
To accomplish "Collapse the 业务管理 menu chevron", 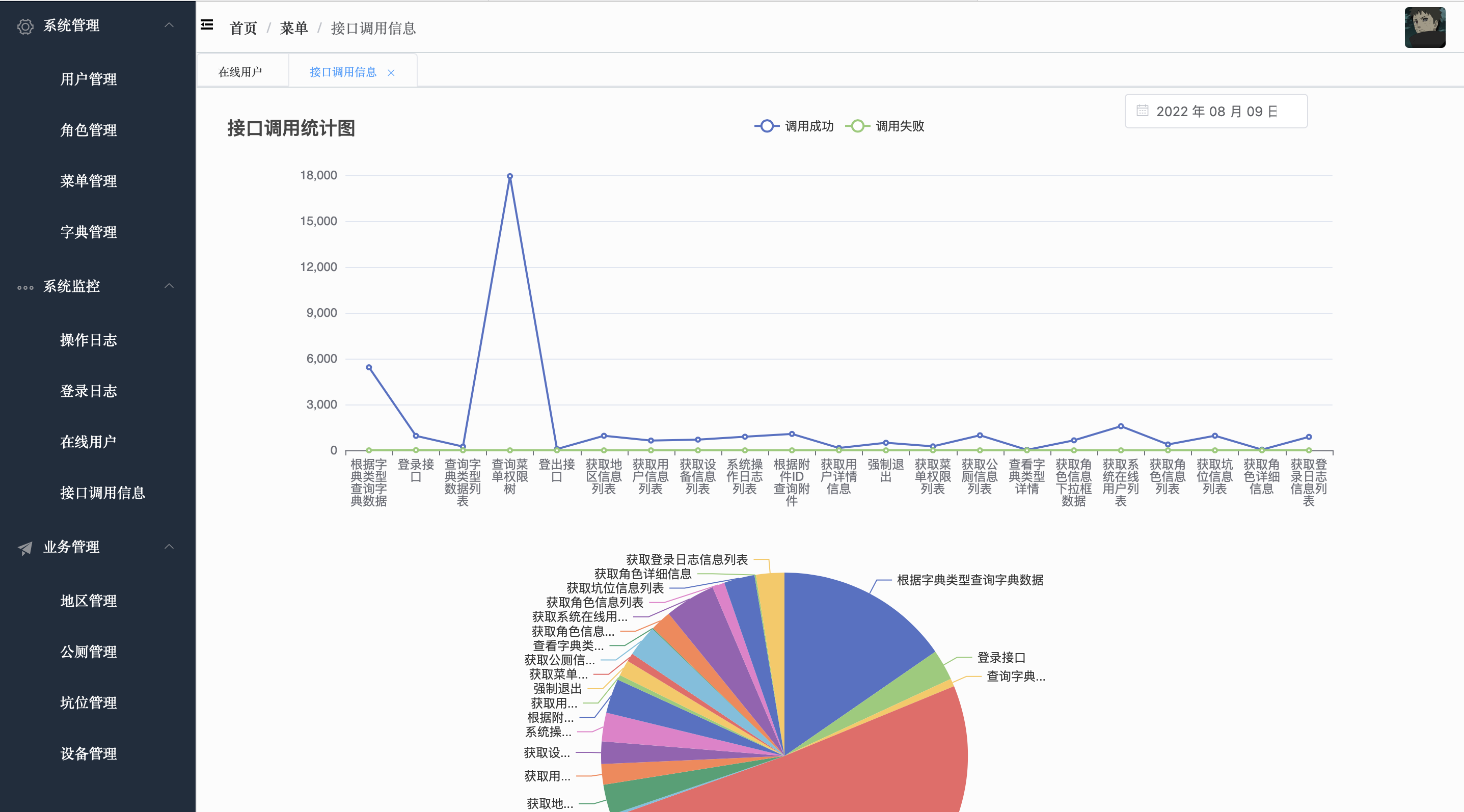I will pyautogui.click(x=169, y=547).
